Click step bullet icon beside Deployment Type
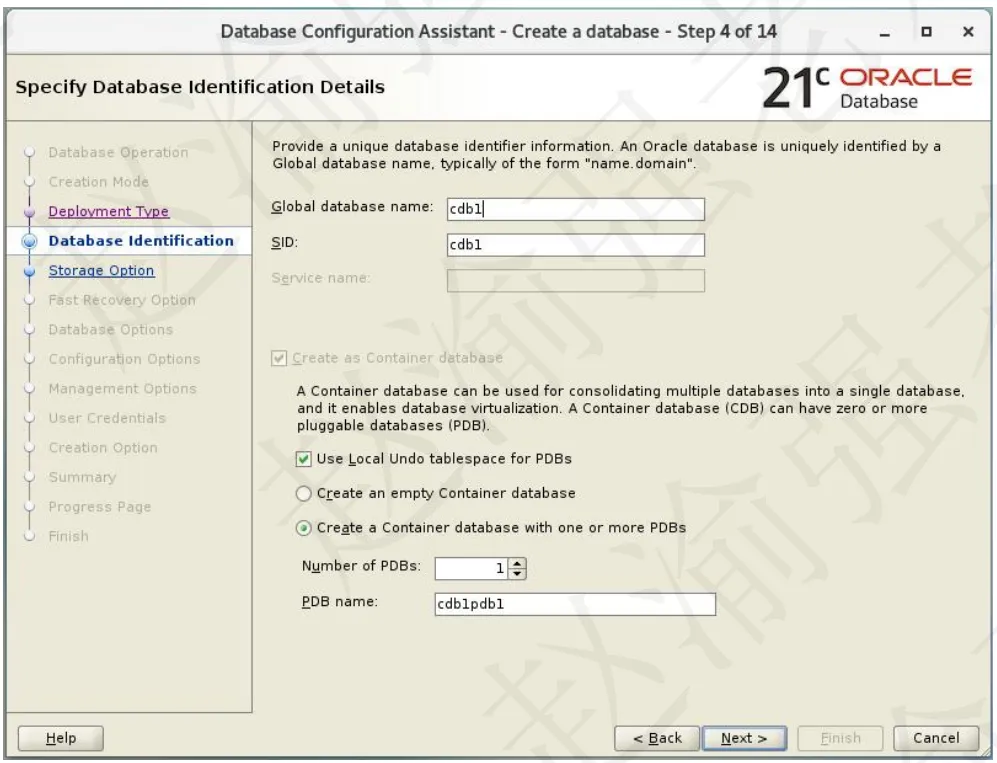Viewport: 997px width, 763px height. [29, 212]
